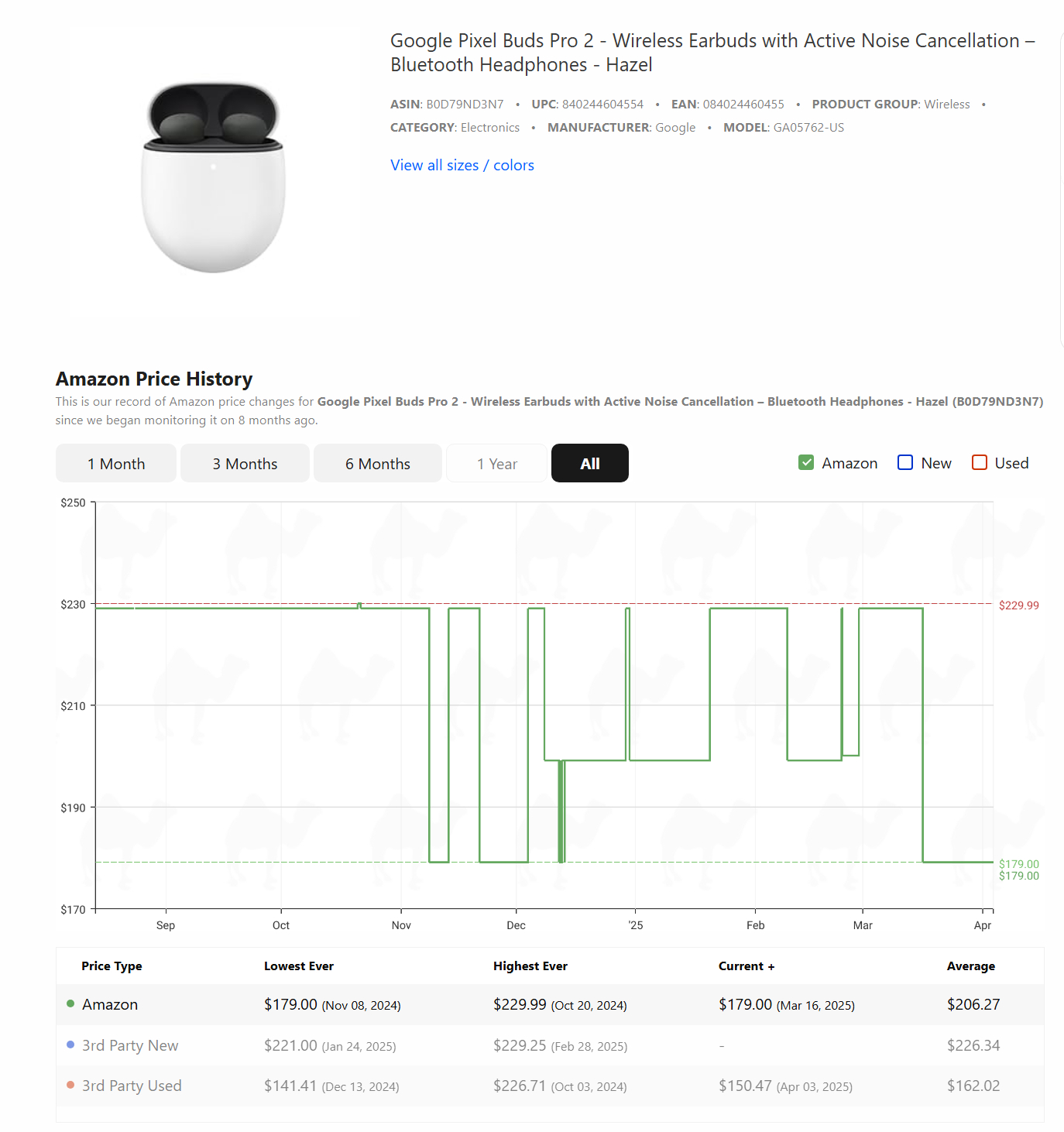Click the Price Type column header
This screenshot has width=1064, height=1132.
pyautogui.click(x=112, y=966)
